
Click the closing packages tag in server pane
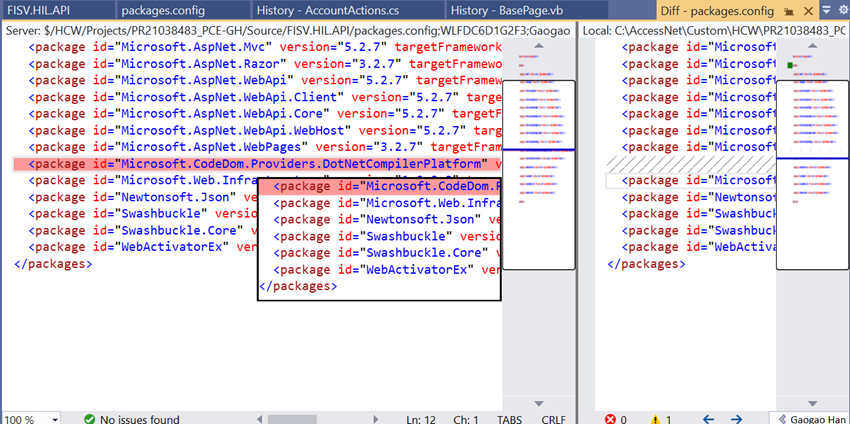53,264
